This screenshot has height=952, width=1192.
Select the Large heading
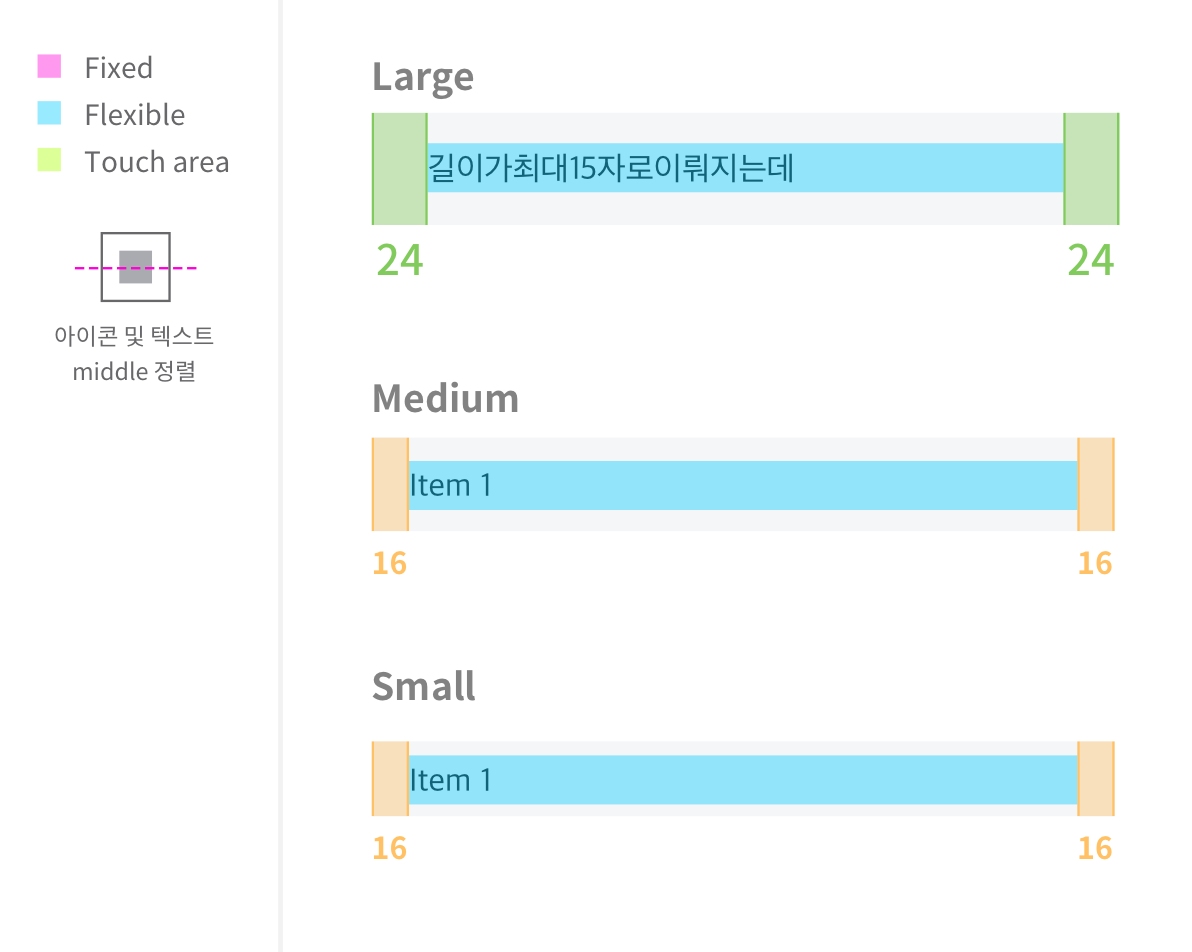(x=423, y=78)
